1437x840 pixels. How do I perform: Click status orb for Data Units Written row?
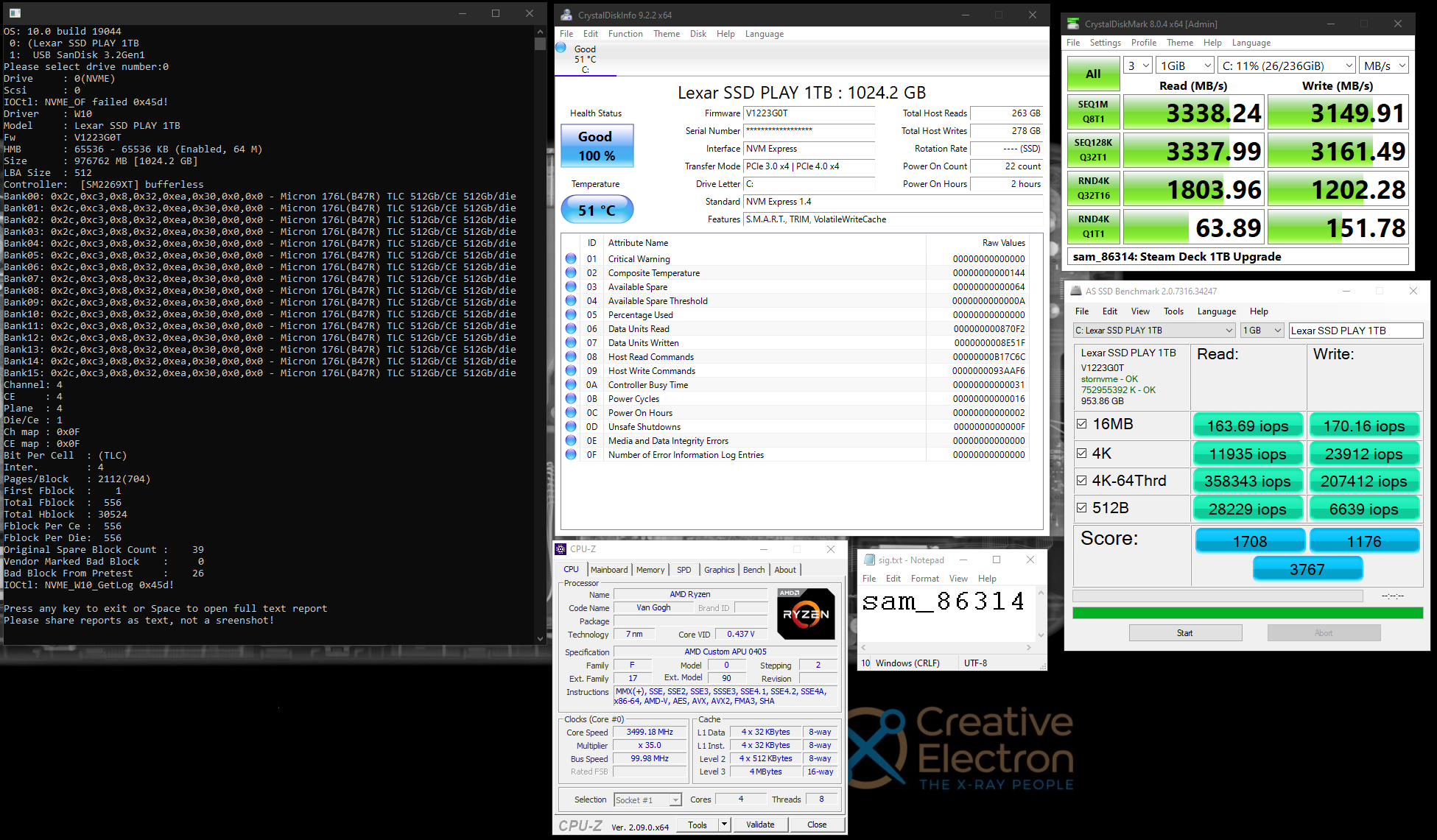click(x=571, y=342)
